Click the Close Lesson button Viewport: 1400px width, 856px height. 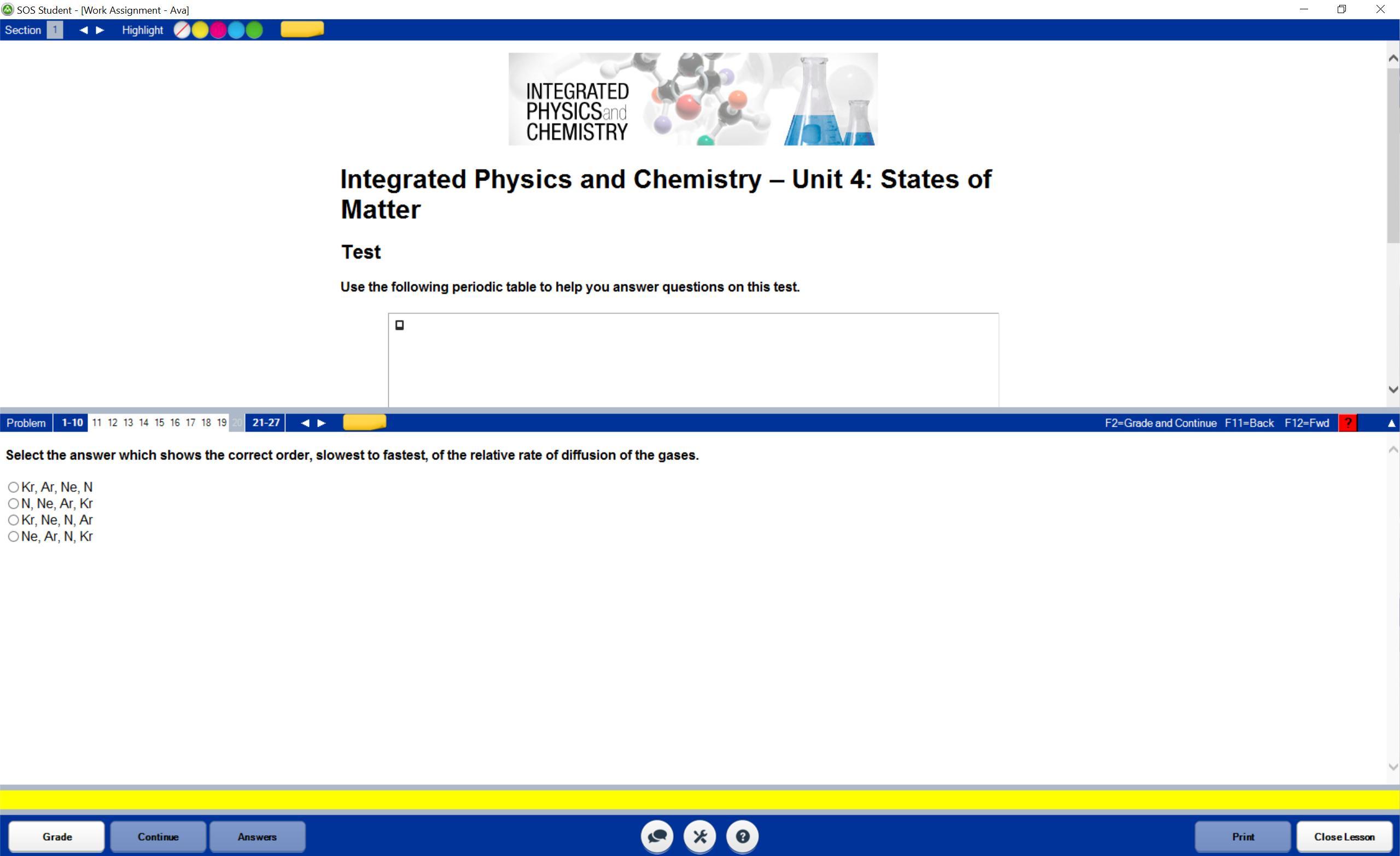coord(1344,836)
